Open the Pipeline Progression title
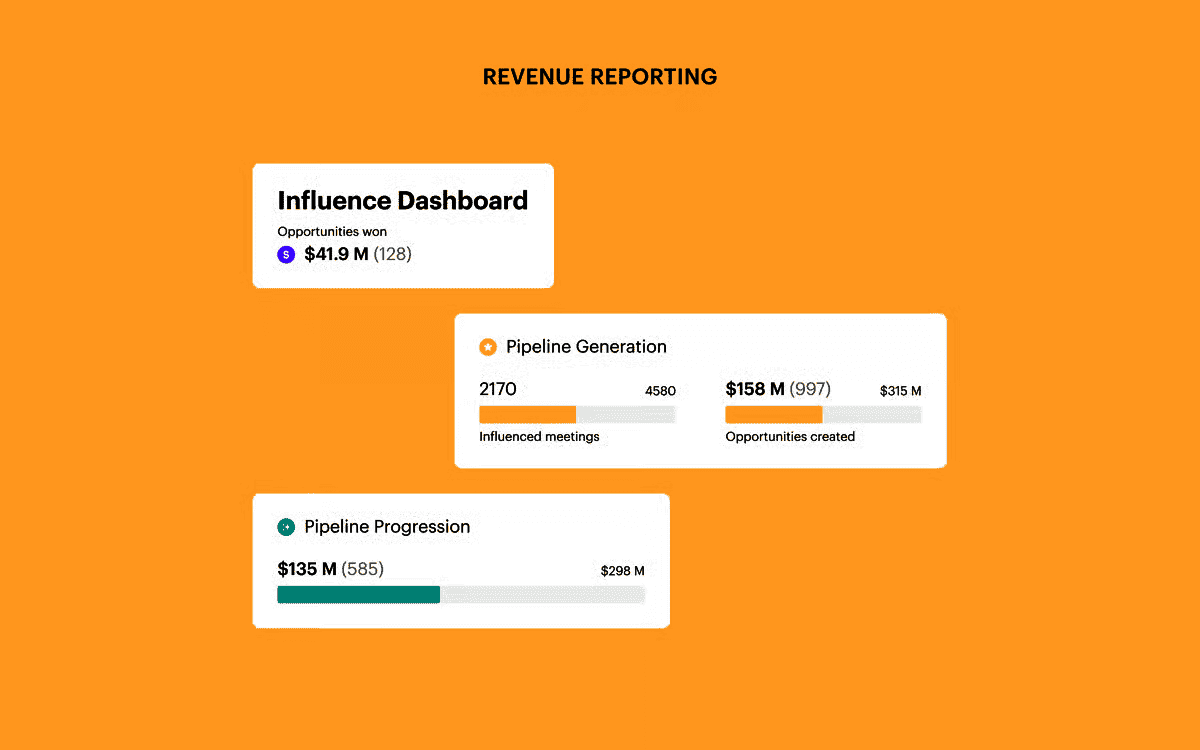The image size is (1200, 750). pyautogui.click(x=387, y=527)
